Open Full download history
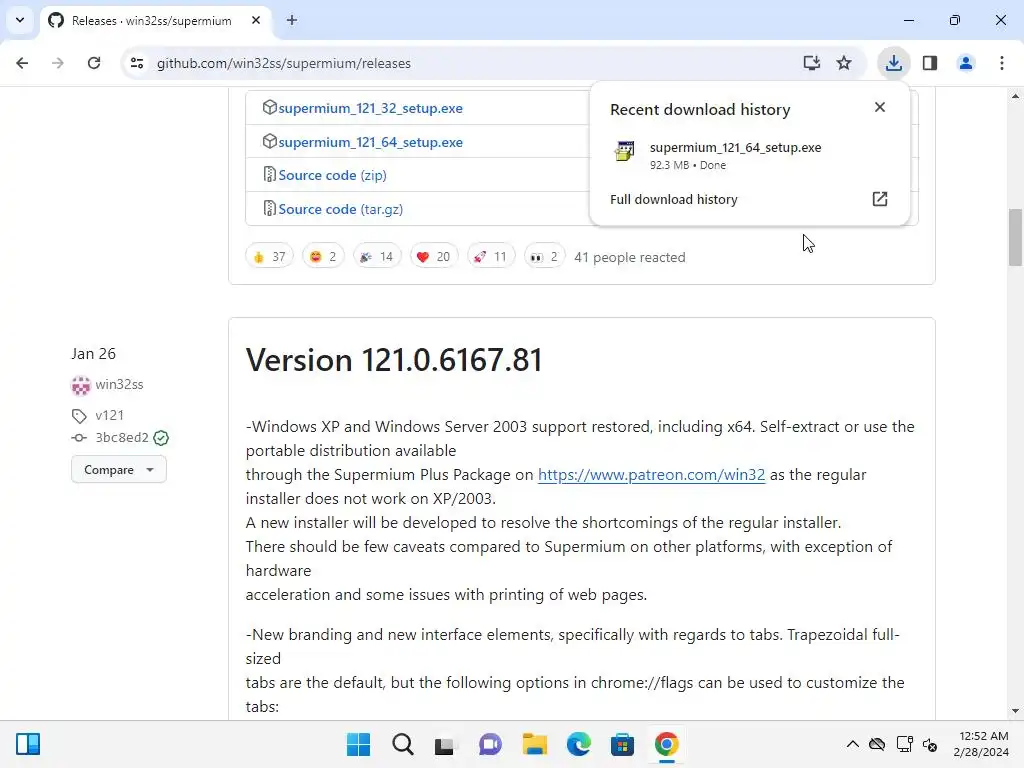 coord(673,199)
